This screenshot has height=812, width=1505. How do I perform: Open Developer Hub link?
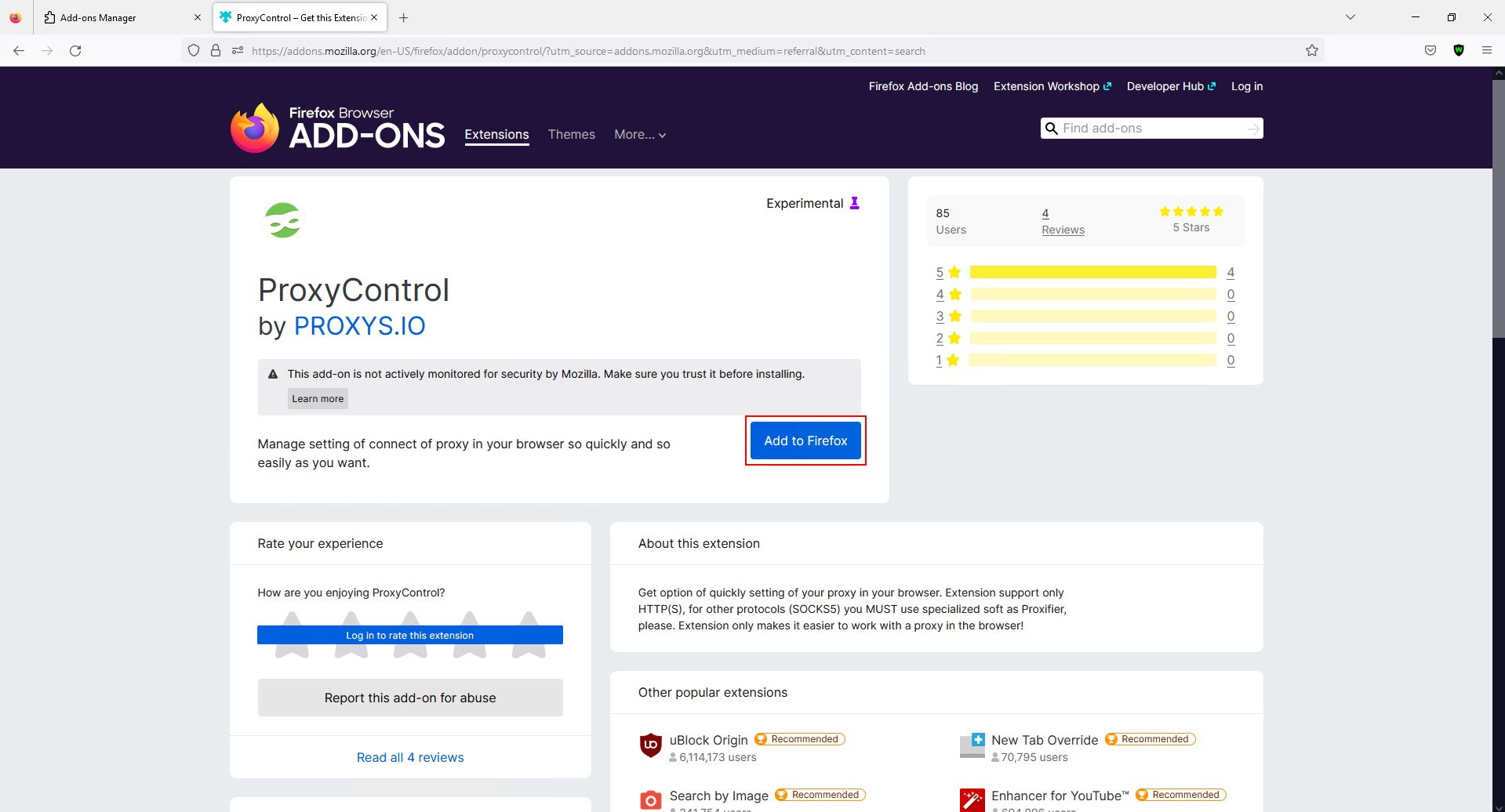click(x=1171, y=86)
